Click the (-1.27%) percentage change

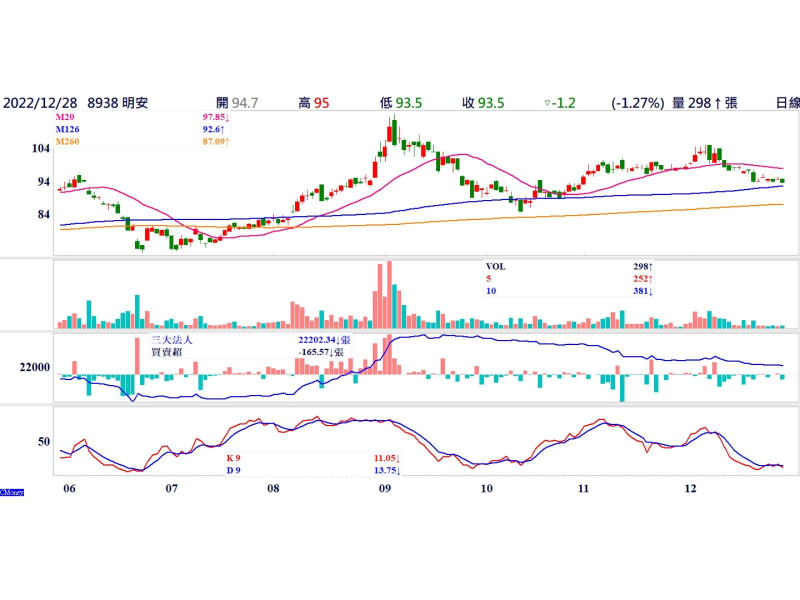638,102
